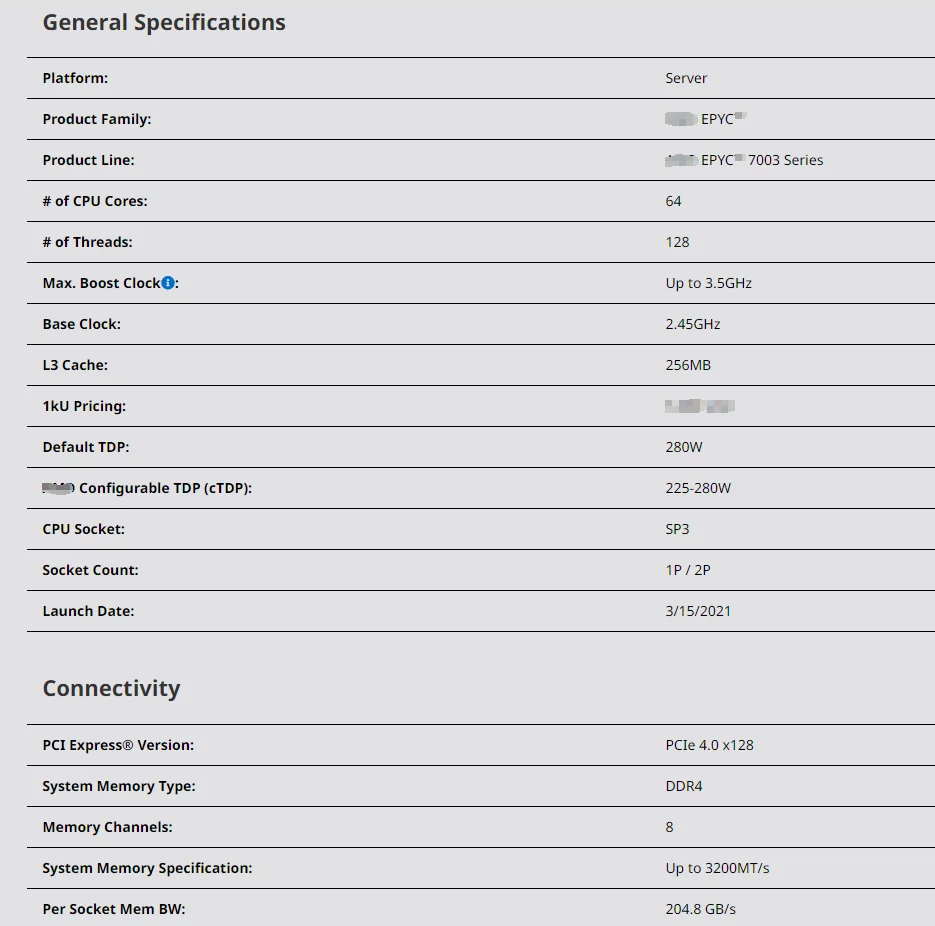The height and width of the screenshot is (926, 935).
Task: Click the blurred 1kU Pricing value
Action: tap(700, 406)
